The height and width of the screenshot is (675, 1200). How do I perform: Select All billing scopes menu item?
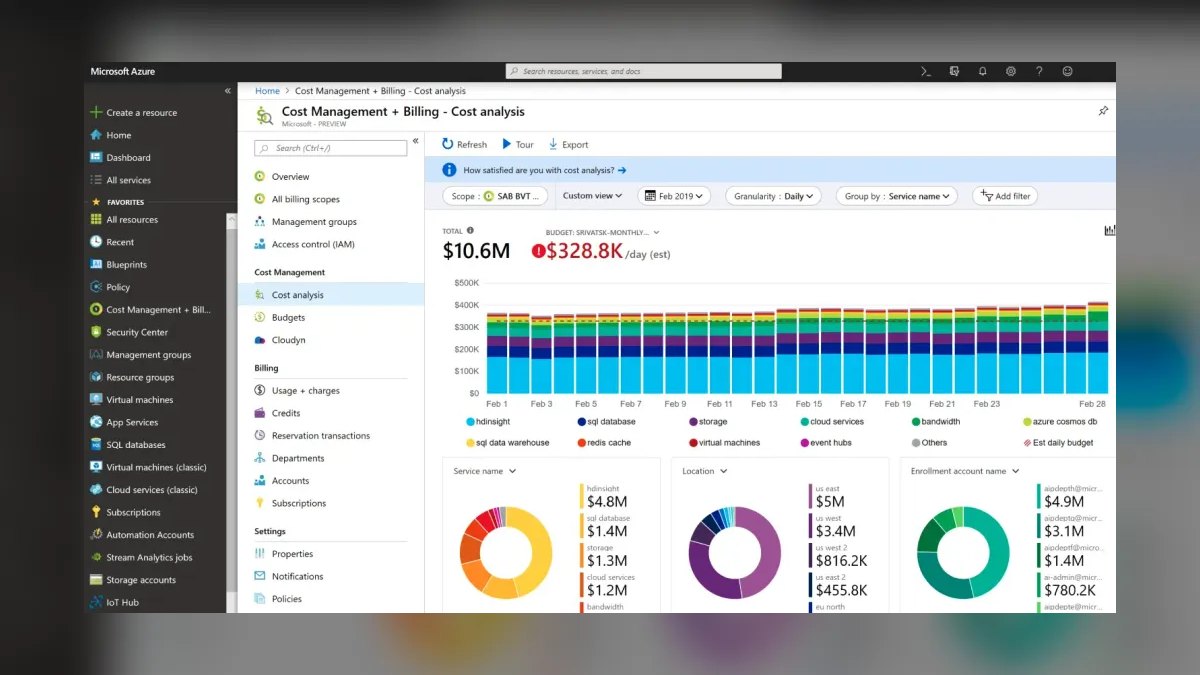[x=305, y=199]
